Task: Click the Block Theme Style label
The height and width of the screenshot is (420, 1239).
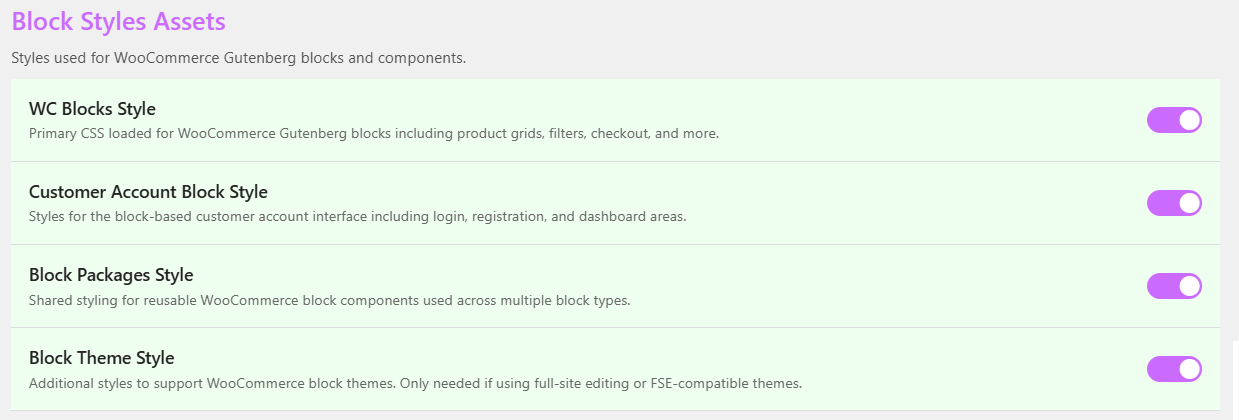Action: click(x=102, y=358)
